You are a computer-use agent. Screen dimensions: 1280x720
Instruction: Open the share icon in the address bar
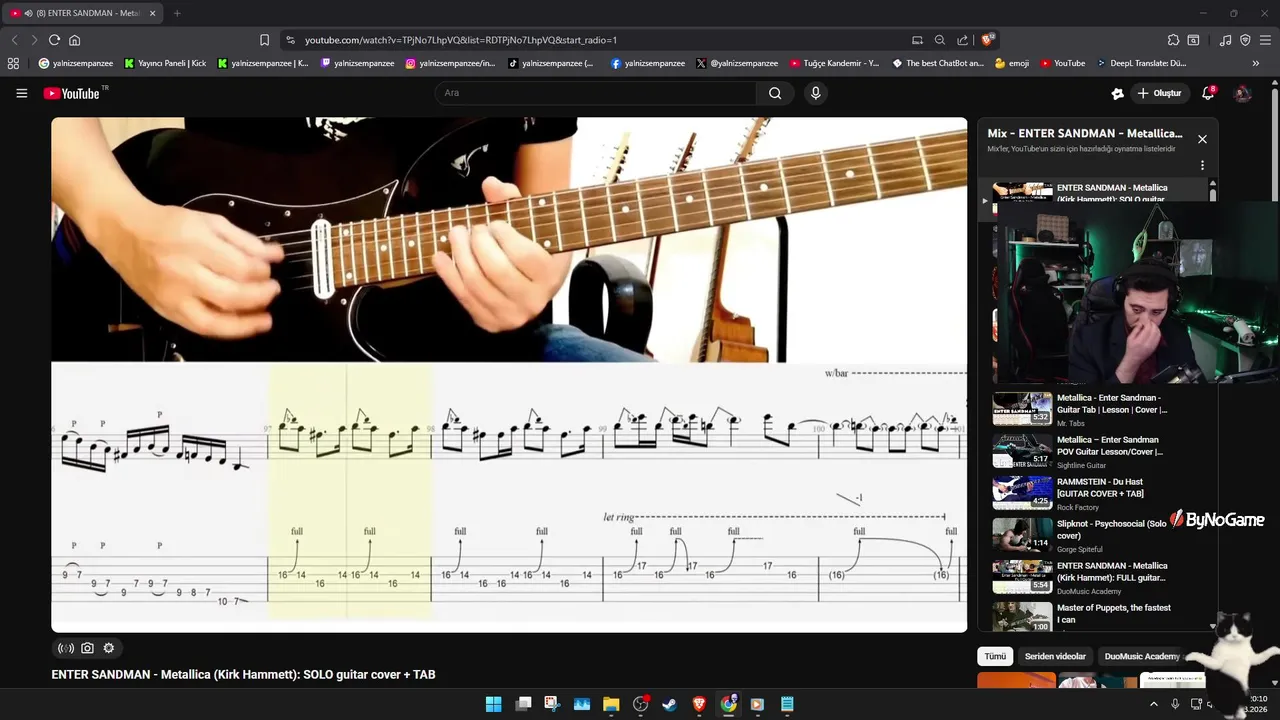[x=962, y=40]
